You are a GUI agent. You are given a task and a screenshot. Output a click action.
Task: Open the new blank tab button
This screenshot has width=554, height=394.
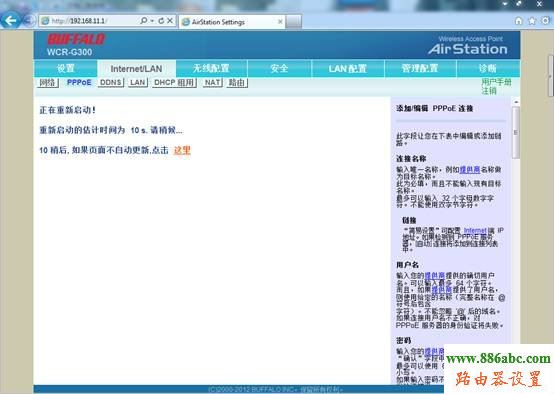pyautogui.click(x=294, y=22)
